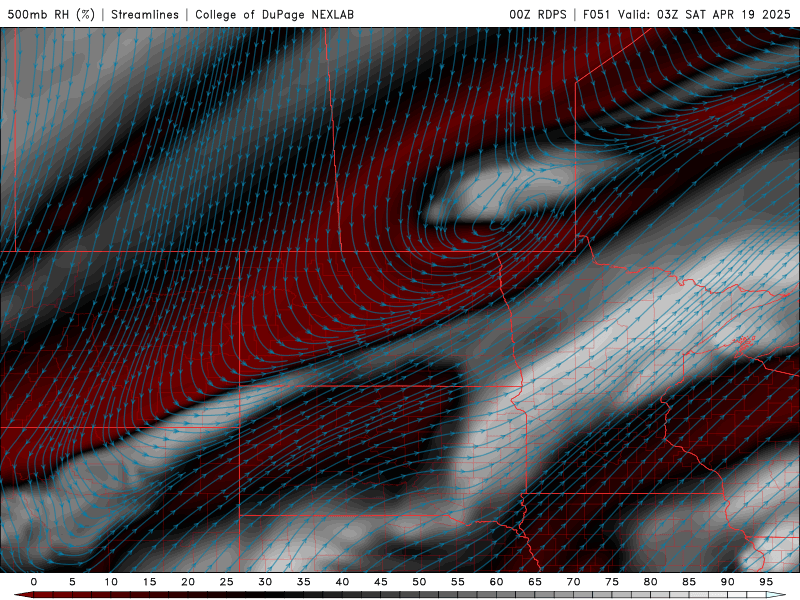Click 'College of DuPage NEXLAB' text

tap(274, 14)
